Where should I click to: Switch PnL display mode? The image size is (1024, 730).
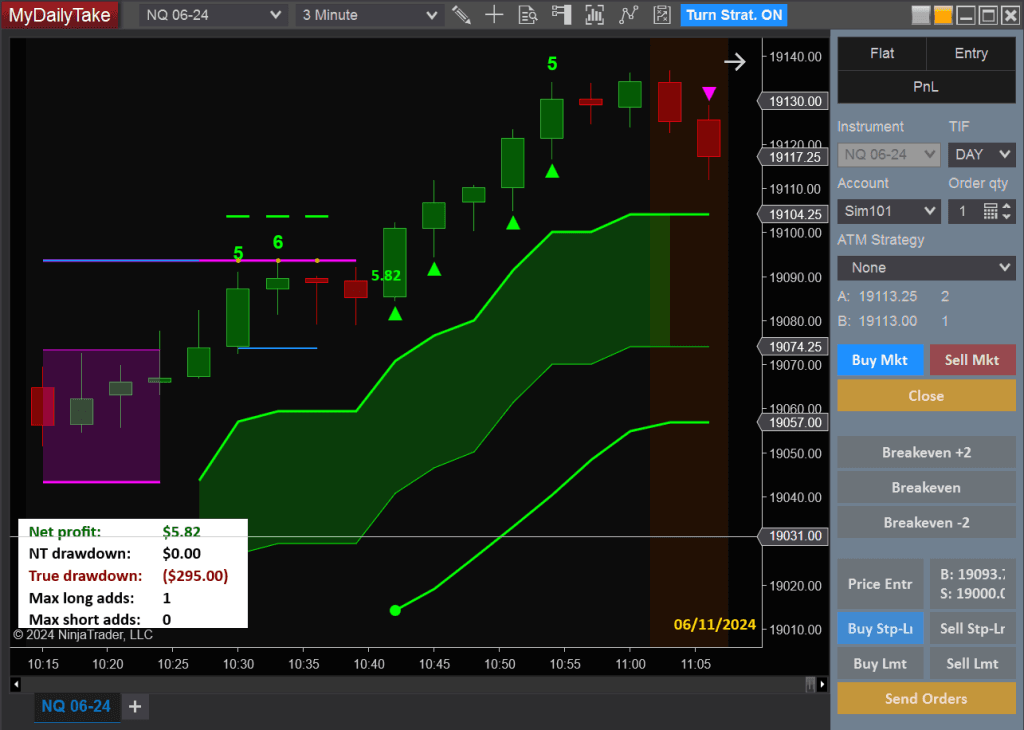pyautogui.click(x=925, y=87)
